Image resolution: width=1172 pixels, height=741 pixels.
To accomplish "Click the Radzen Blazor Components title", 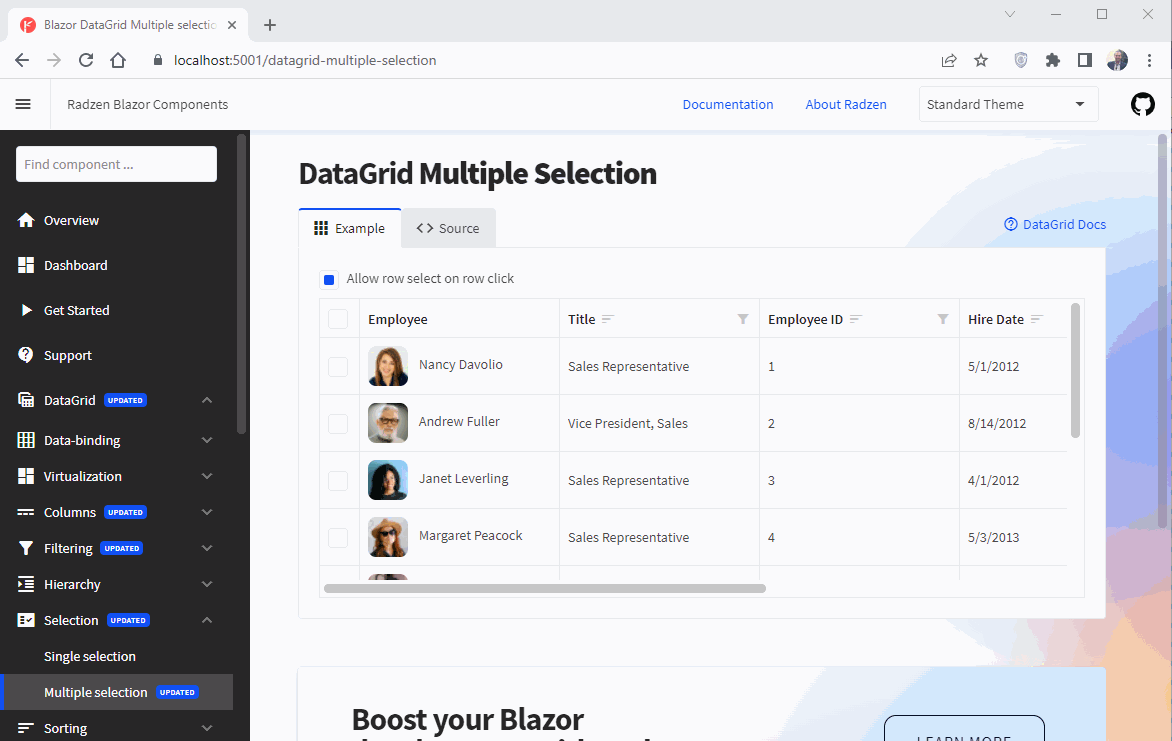I will 147,105.
